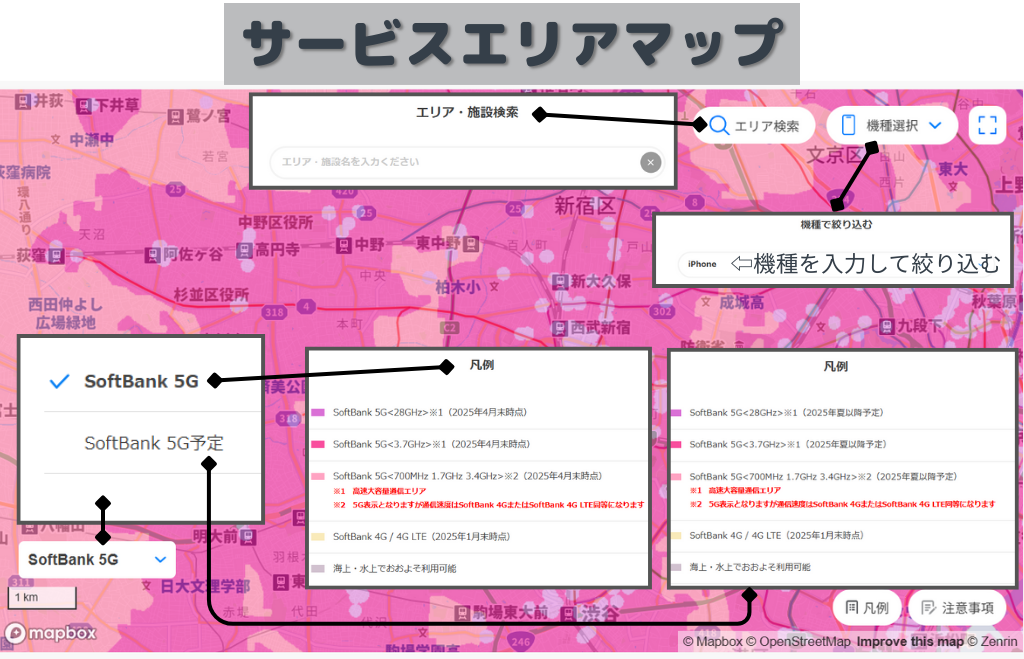Click the 西武新宿 station icon
Viewport: 1024px width, 659px height.
560,328
